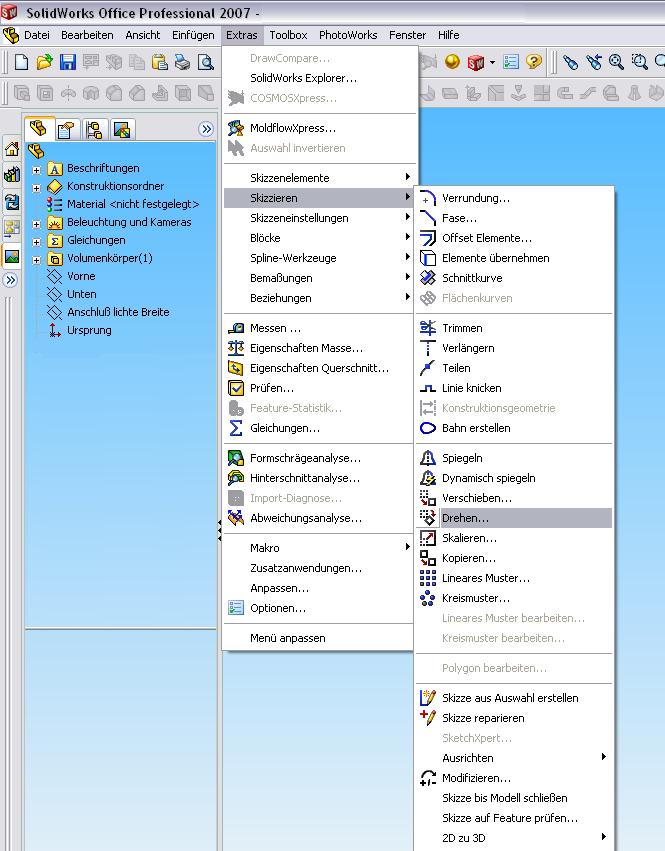Image resolution: width=665 pixels, height=851 pixels.
Task: Open the Makro submenu
Action: click(x=320, y=548)
